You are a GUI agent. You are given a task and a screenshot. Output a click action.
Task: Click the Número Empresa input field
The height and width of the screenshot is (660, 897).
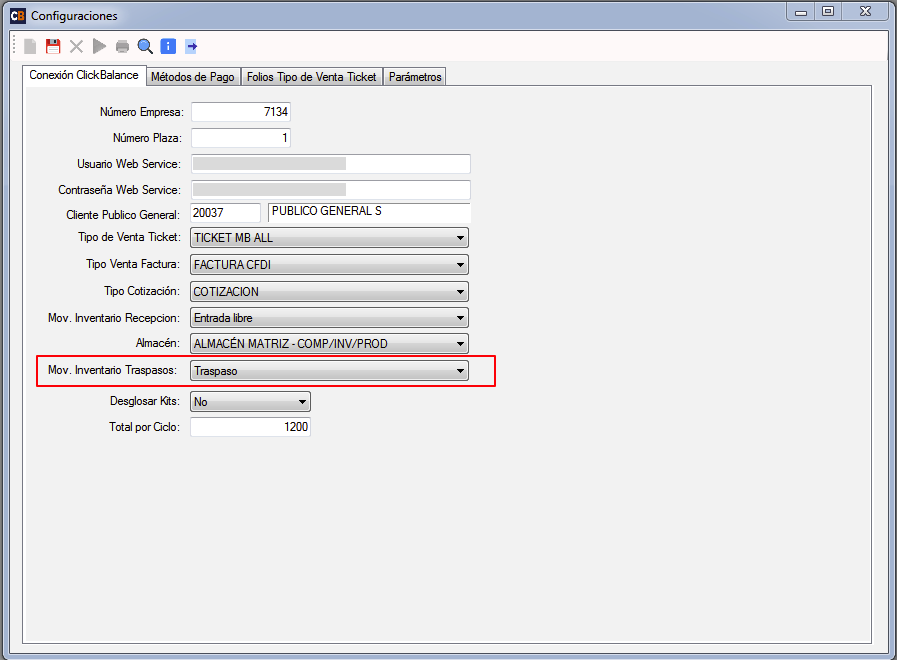[240, 112]
